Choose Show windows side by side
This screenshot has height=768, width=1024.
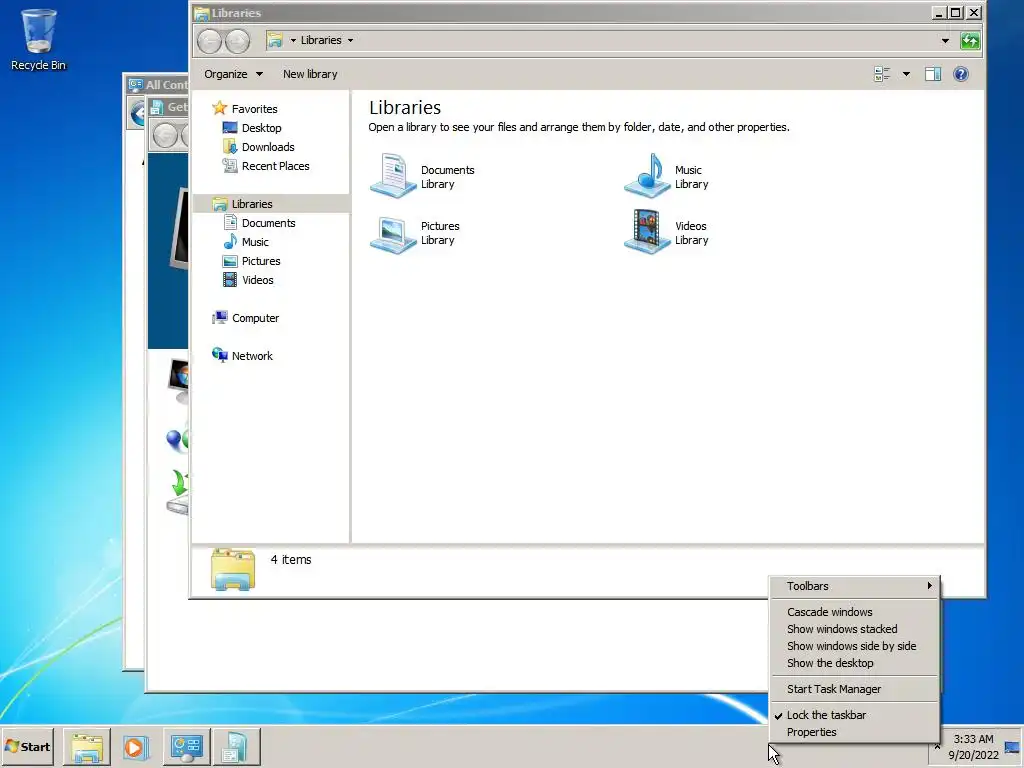[x=855, y=646]
